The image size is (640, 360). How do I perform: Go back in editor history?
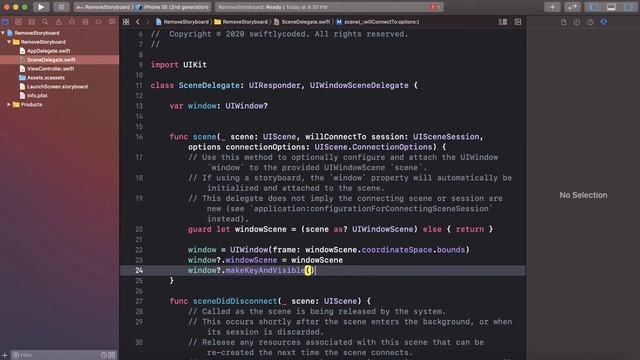click(138, 22)
